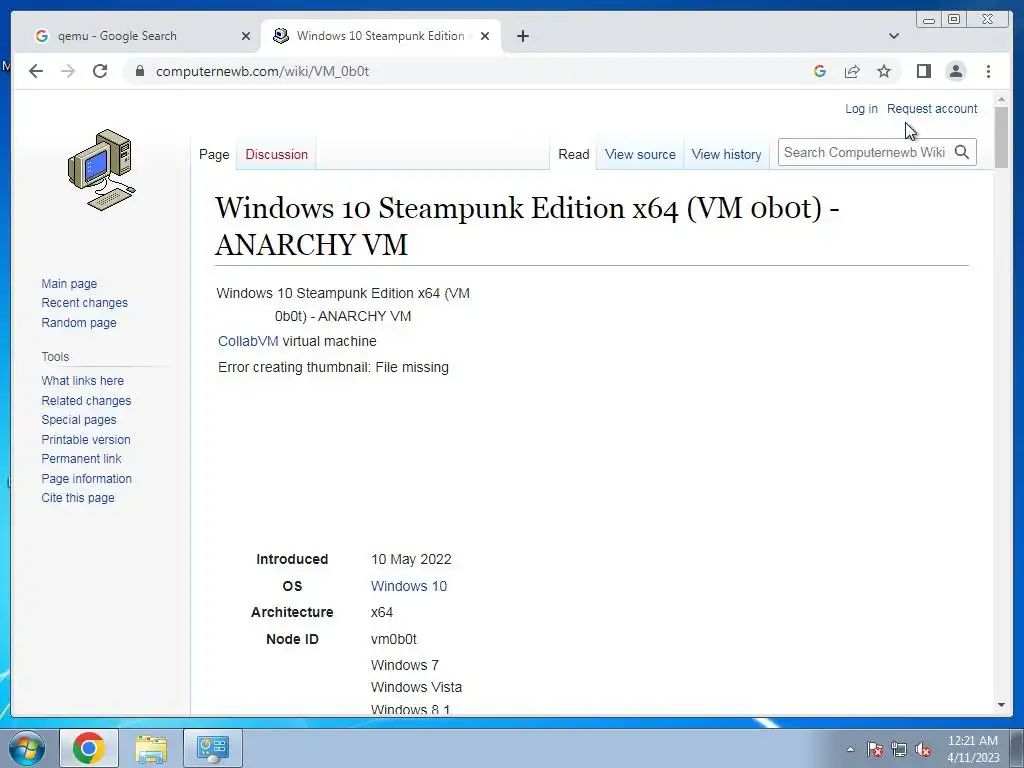Select the Windows 10 Steampunk Edition tab
Viewport: 1024px width, 768px height.
pos(381,36)
